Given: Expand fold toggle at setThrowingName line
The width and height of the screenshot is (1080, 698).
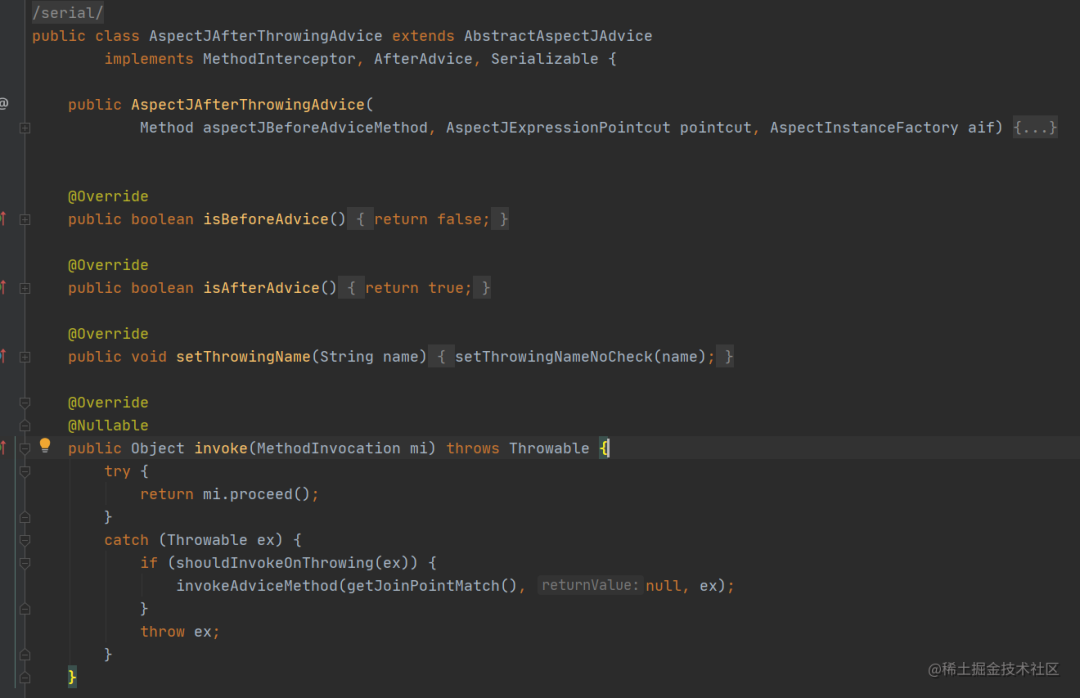Looking at the screenshot, I should click(x=25, y=357).
